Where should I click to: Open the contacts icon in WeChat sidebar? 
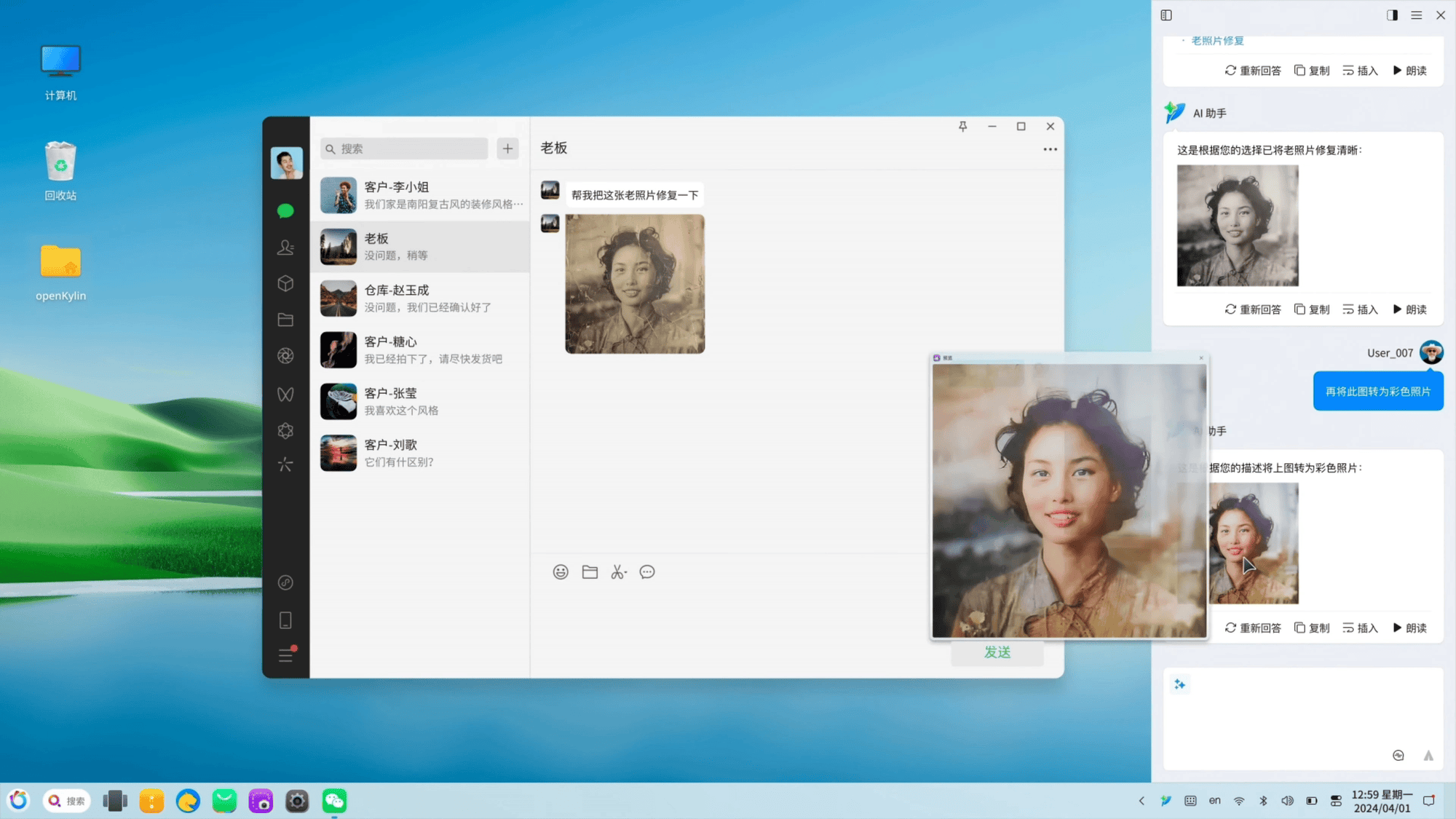point(285,248)
